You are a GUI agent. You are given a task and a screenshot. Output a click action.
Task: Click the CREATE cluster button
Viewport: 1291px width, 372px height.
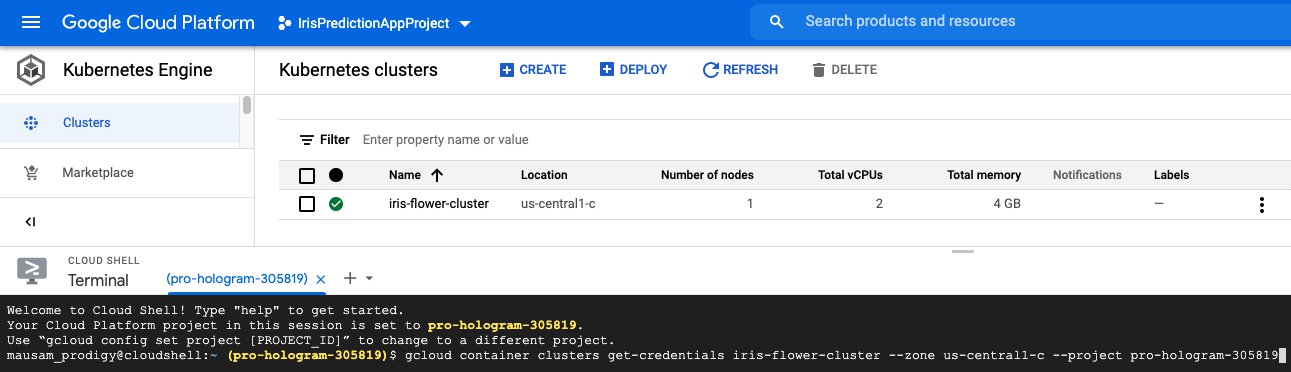click(533, 70)
